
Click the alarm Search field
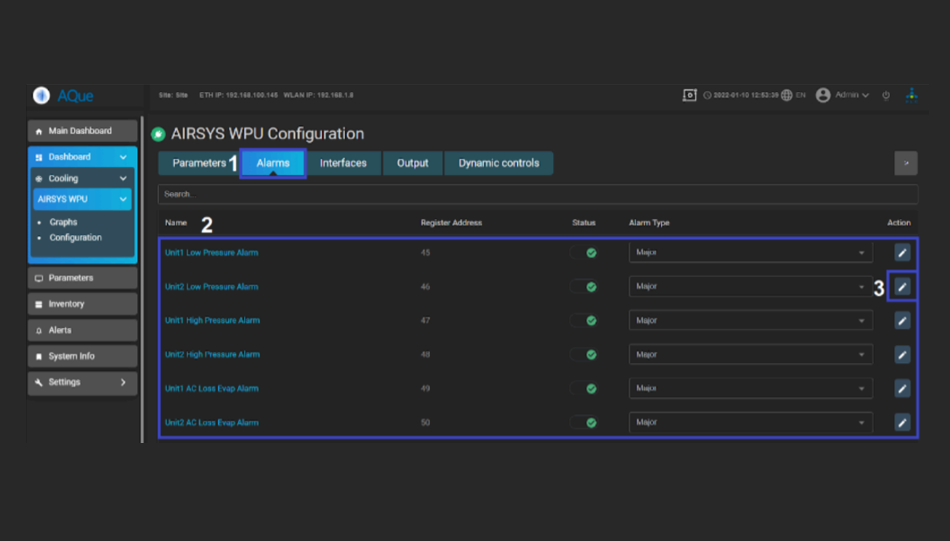point(537,194)
